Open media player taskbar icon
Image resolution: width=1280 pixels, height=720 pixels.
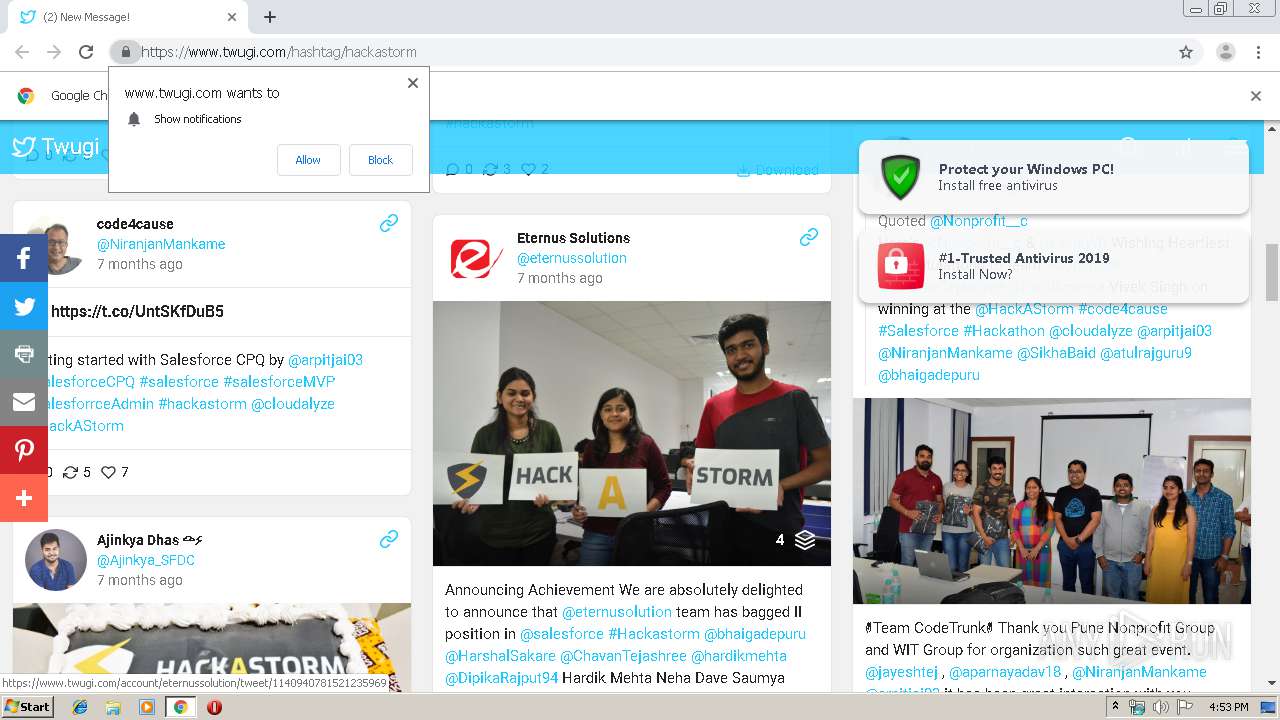tap(147, 707)
